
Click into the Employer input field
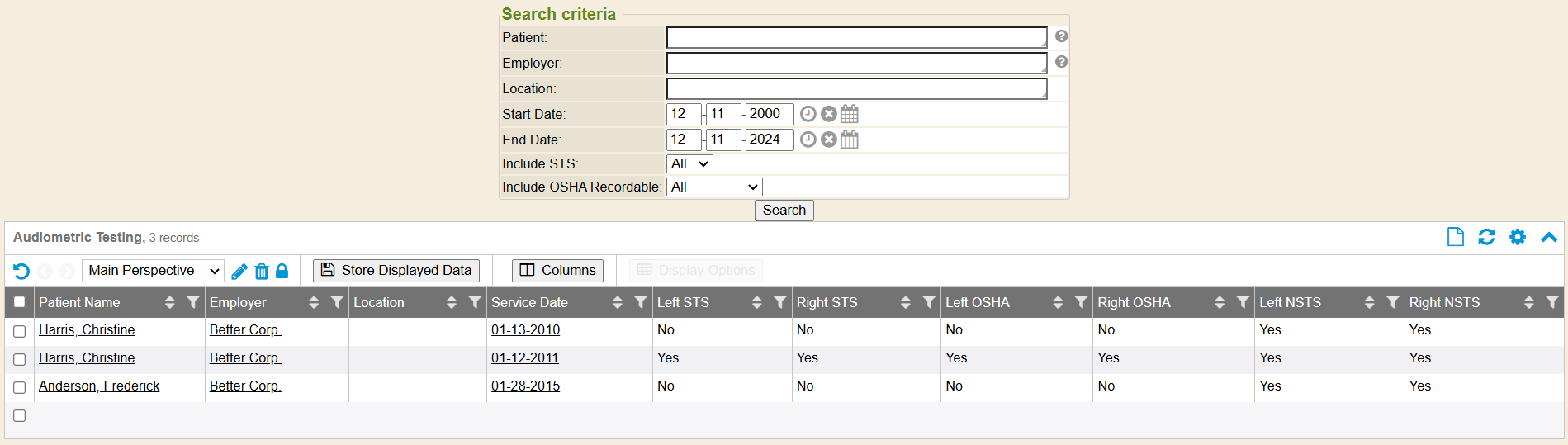tap(856, 63)
